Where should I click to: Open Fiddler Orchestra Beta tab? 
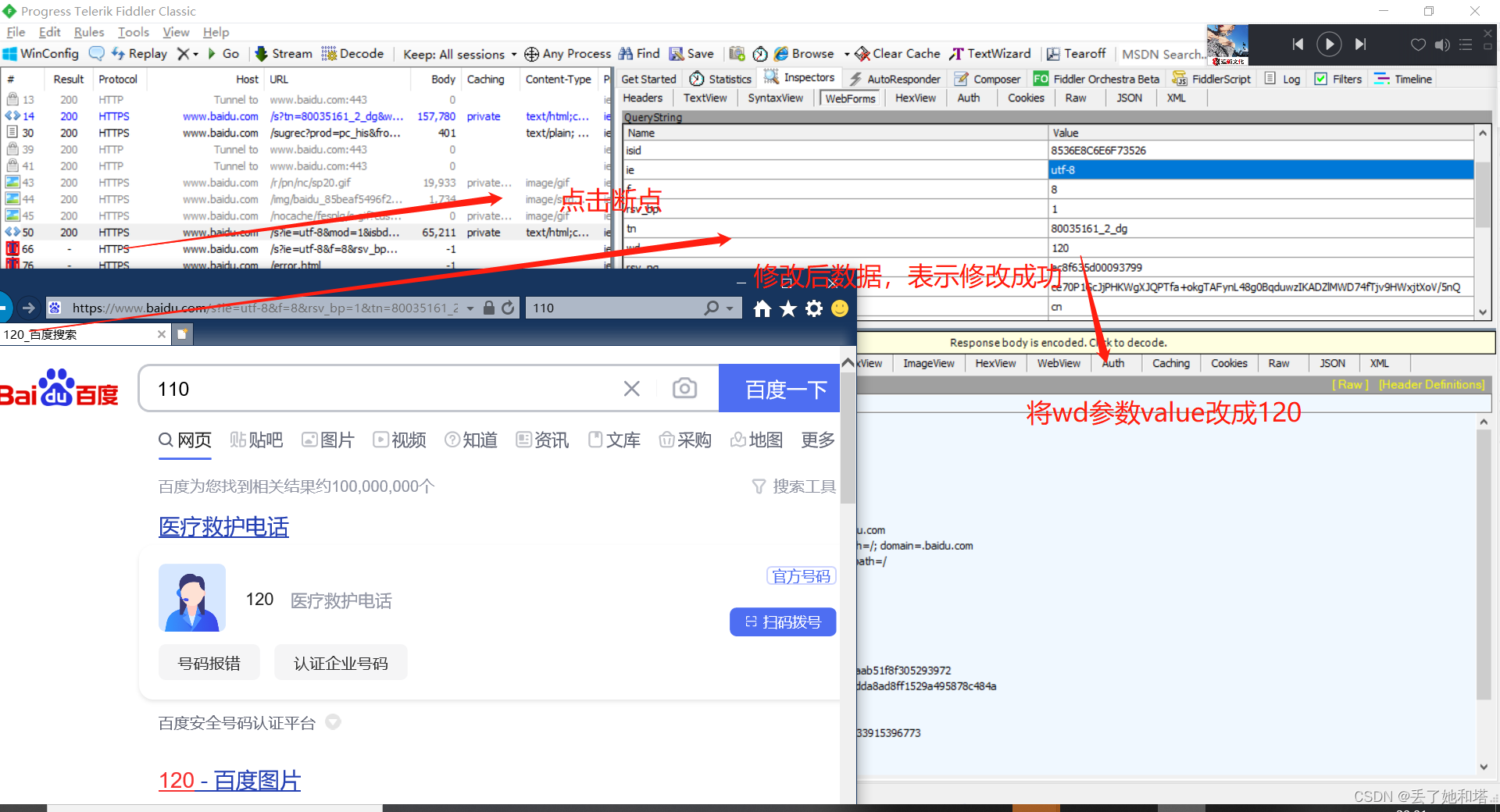click(x=1096, y=79)
